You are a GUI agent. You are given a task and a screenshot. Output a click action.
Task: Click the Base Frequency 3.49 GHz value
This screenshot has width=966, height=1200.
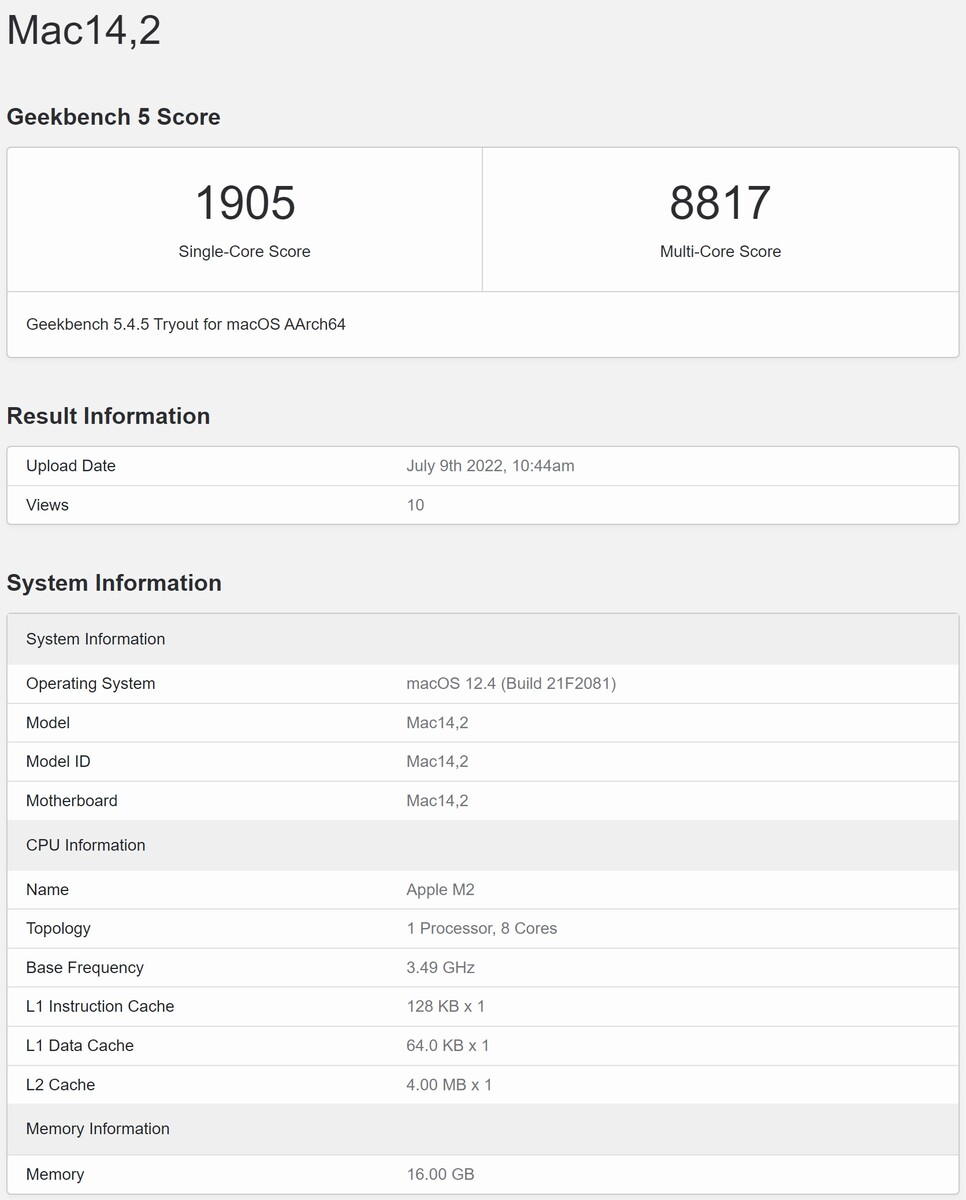point(440,968)
